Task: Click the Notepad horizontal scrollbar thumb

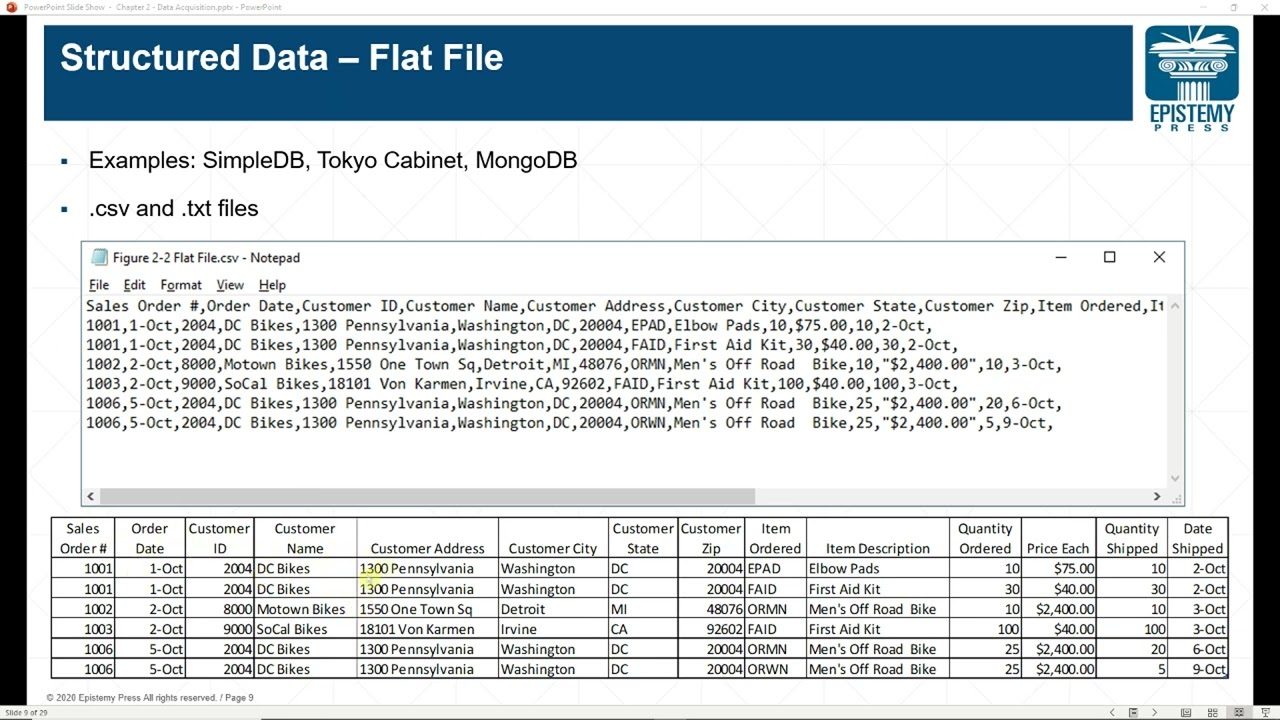Action: [427, 496]
